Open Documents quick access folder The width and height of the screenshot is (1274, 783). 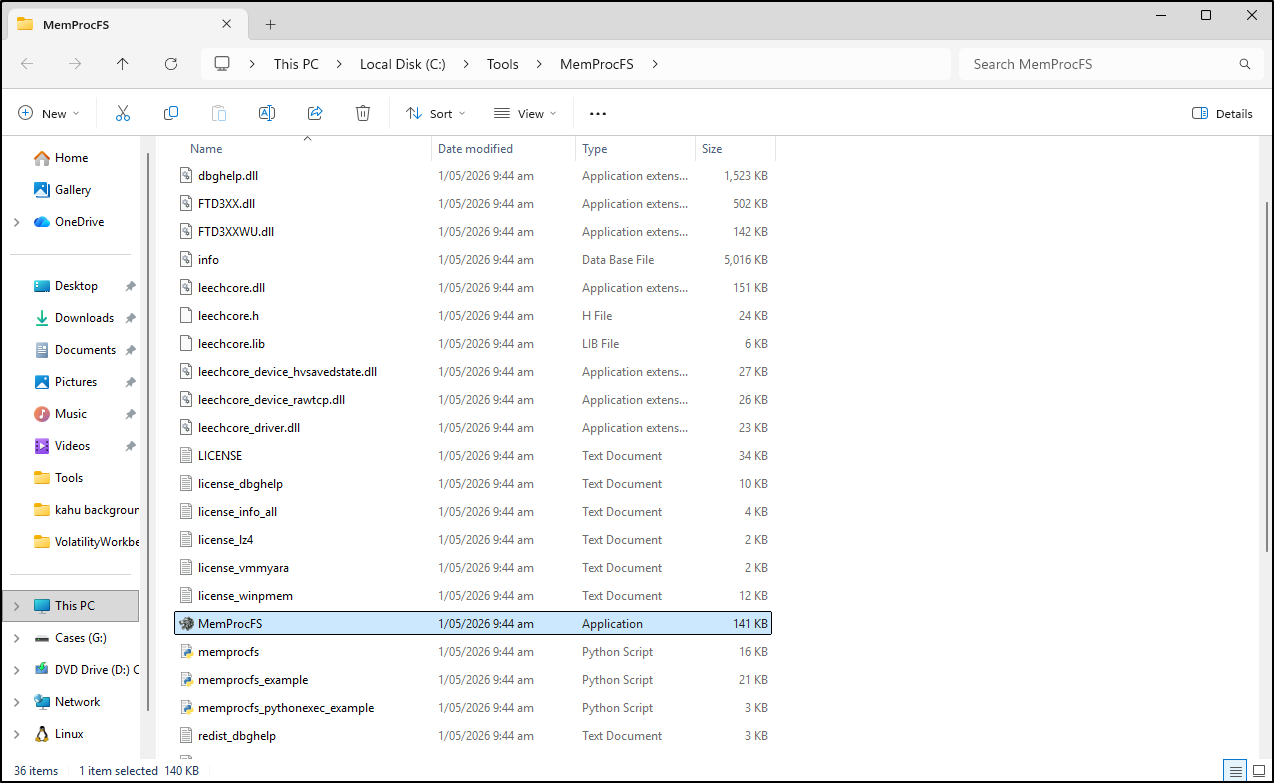85,350
